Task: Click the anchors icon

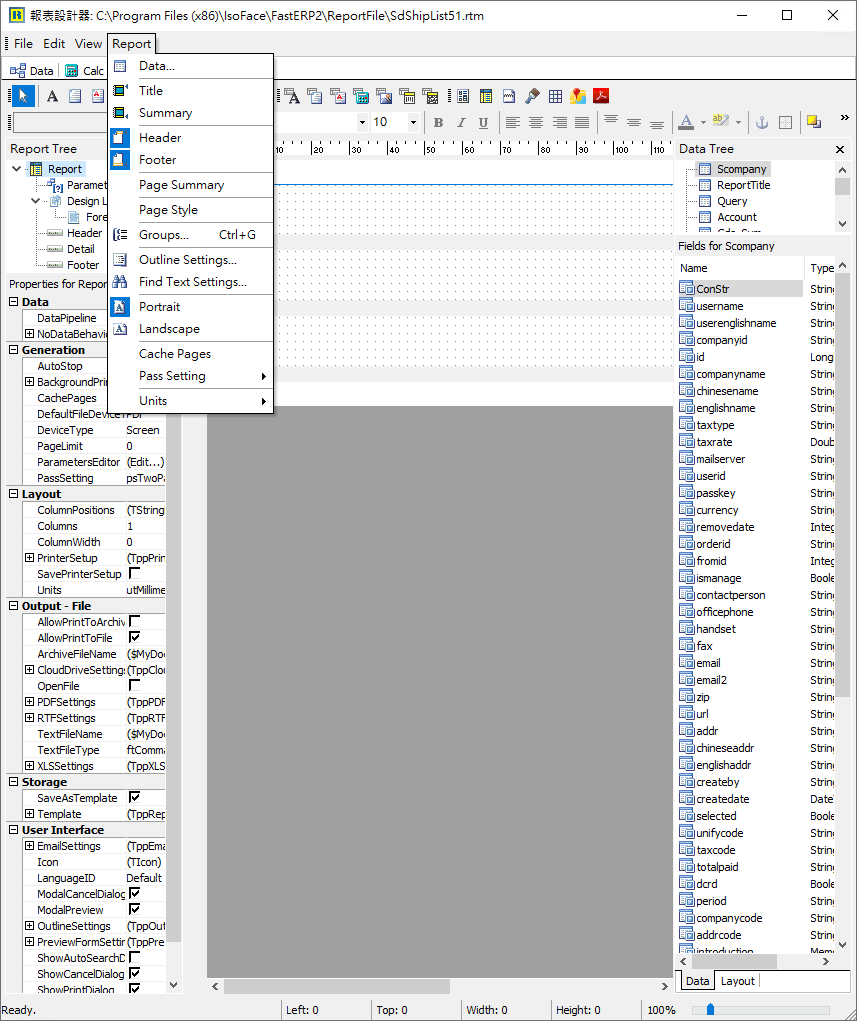Action: pos(762,122)
